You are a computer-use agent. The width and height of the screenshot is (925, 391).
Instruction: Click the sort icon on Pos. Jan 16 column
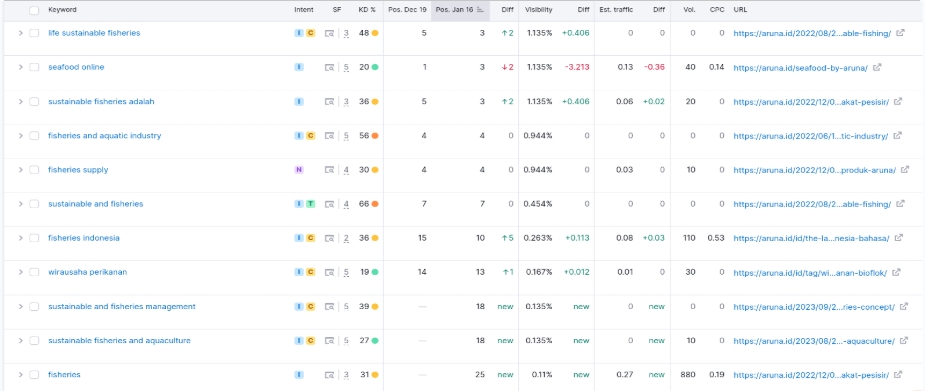[480, 10]
